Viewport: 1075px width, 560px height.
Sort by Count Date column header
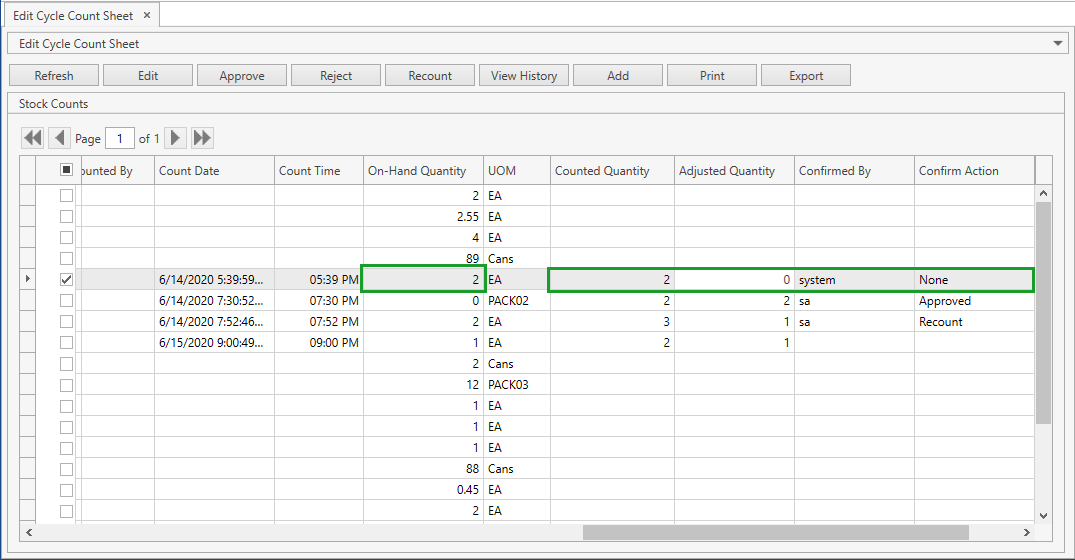pyautogui.click(x=214, y=171)
